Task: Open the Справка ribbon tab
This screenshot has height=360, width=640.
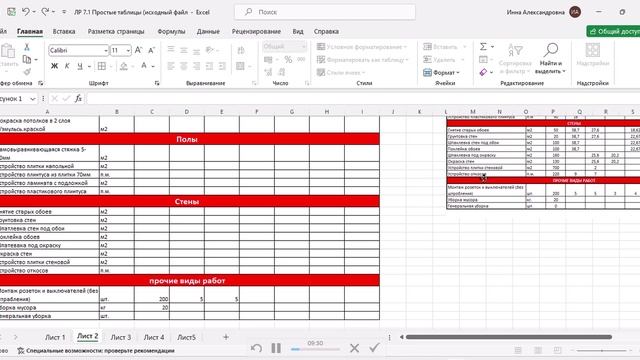Action: 326,31
